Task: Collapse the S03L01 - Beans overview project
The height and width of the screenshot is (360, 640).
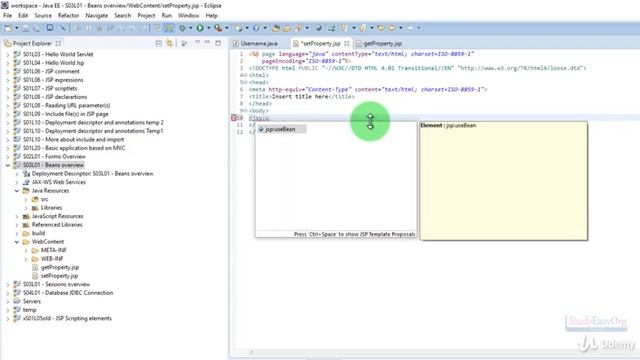Action: tap(8, 165)
